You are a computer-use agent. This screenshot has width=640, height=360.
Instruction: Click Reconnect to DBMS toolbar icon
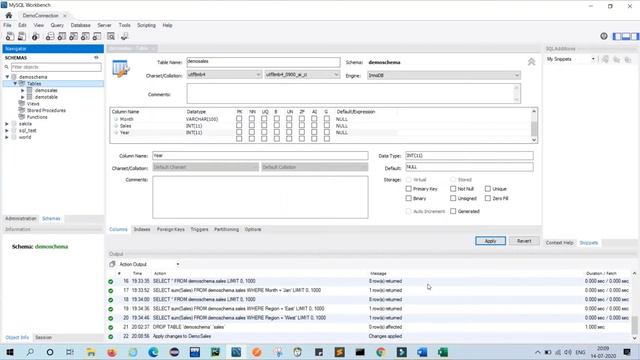124,37
